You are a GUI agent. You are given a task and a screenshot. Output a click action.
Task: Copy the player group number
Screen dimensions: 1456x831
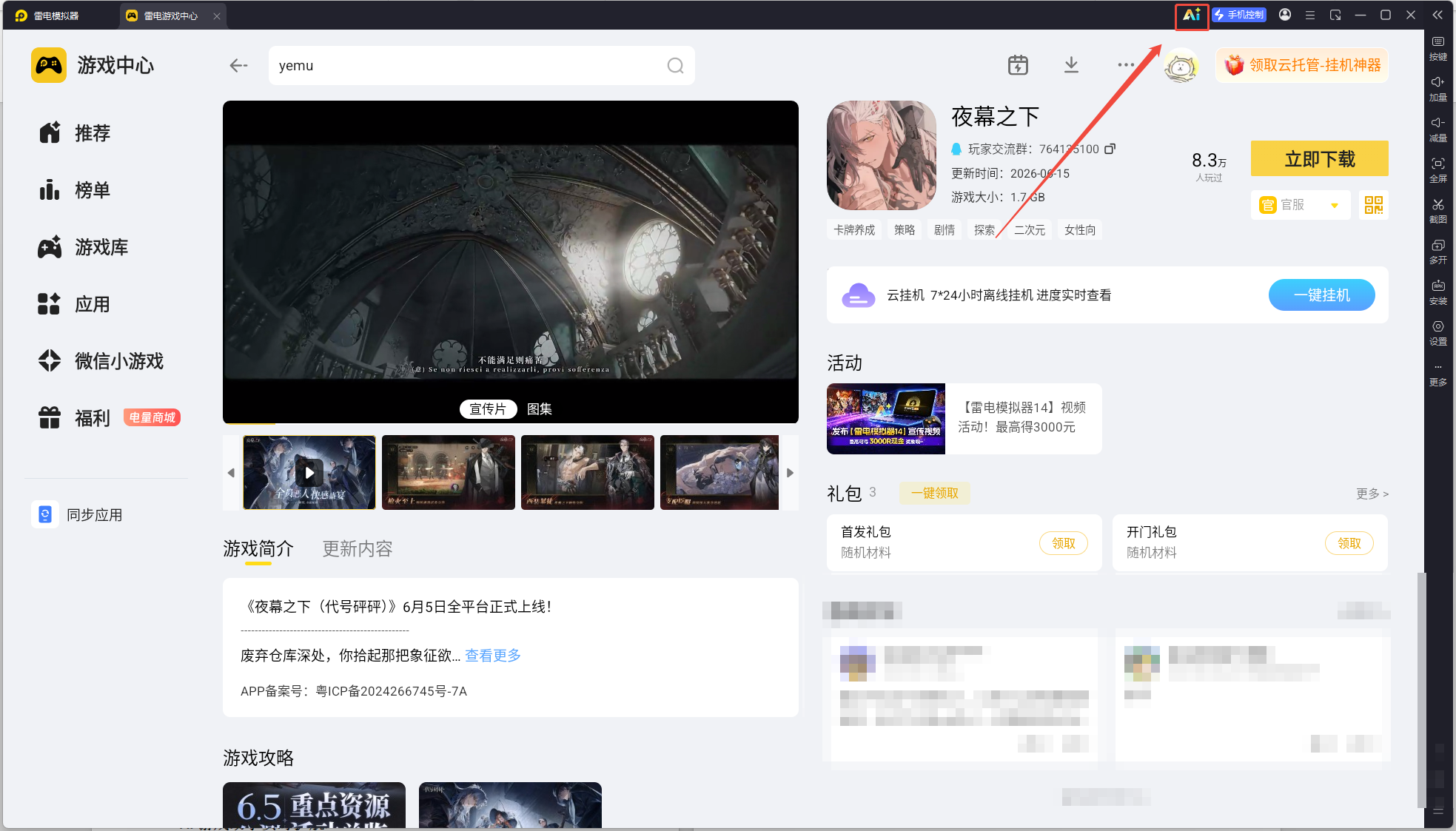(1110, 149)
